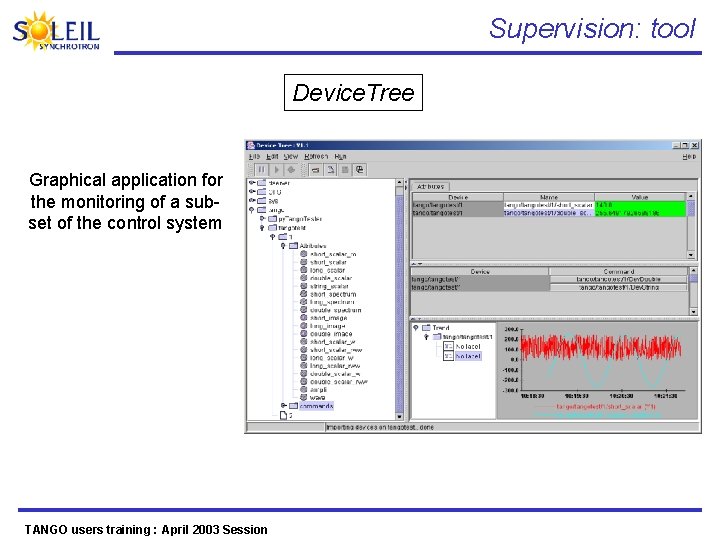Open the Edit menu
The height and width of the screenshot is (540, 720).
[x=272, y=157]
